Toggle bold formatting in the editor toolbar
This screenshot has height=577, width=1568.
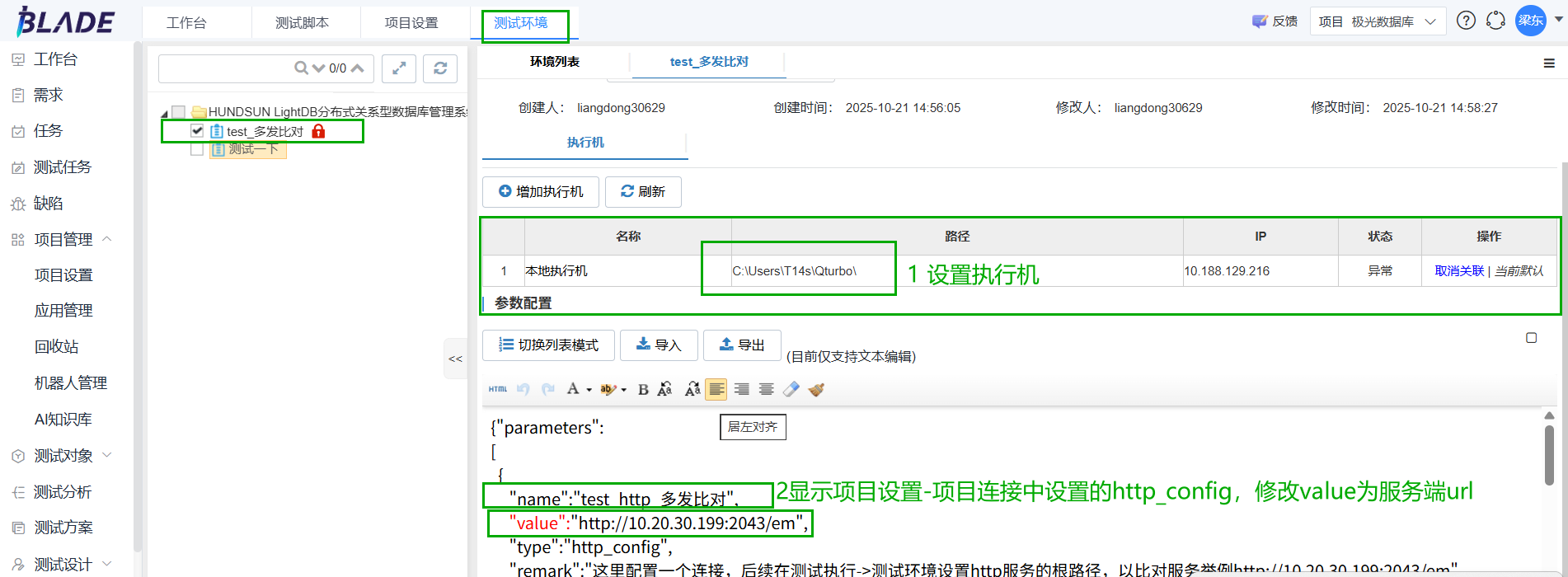pyautogui.click(x=643, y=390)
